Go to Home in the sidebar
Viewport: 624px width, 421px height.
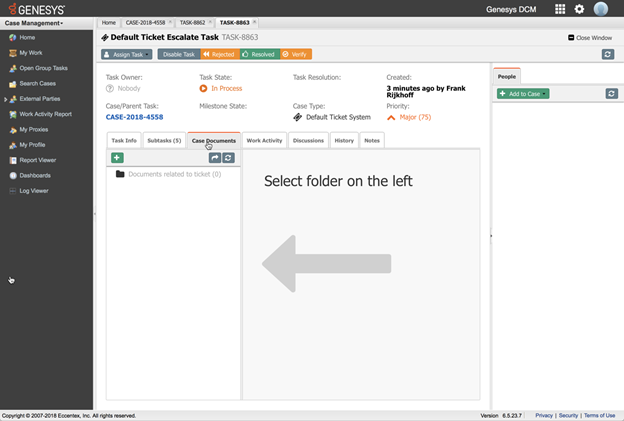(x=27, y=37)
